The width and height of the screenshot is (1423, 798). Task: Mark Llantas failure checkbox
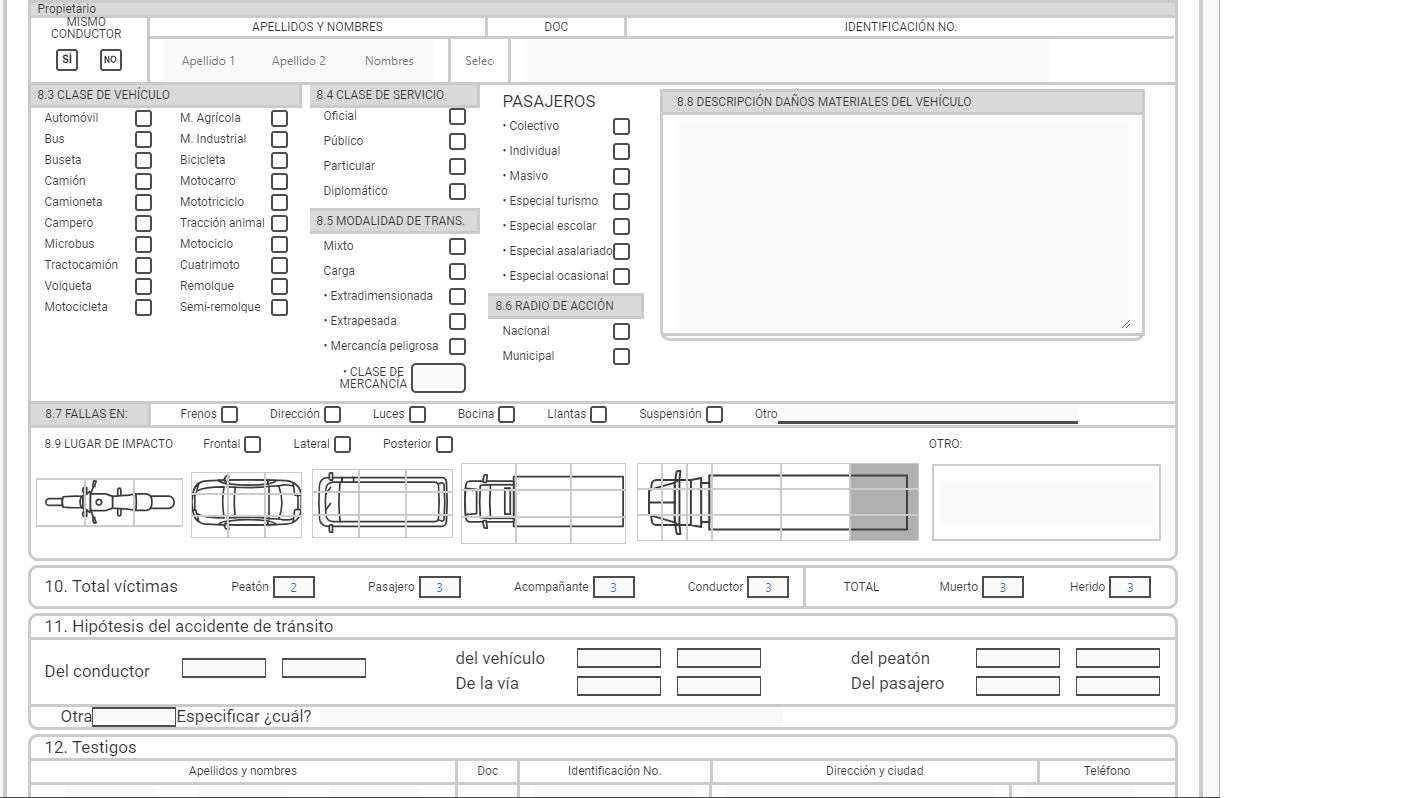point(598,414)
